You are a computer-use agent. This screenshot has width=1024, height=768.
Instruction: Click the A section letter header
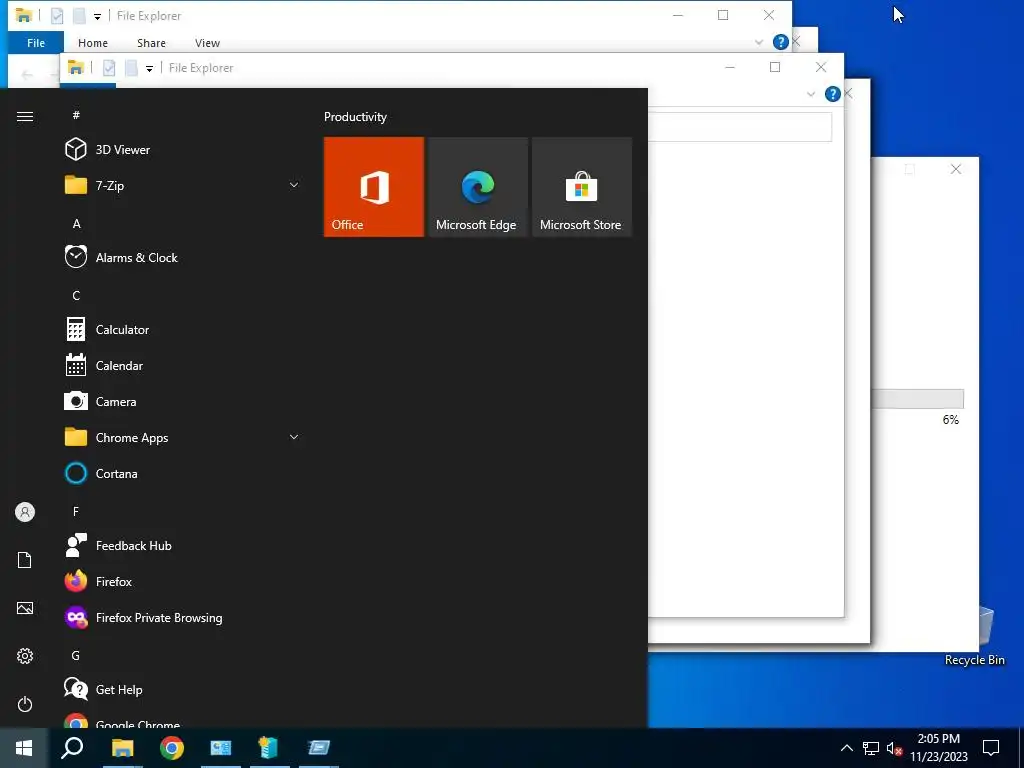[76, 223]
